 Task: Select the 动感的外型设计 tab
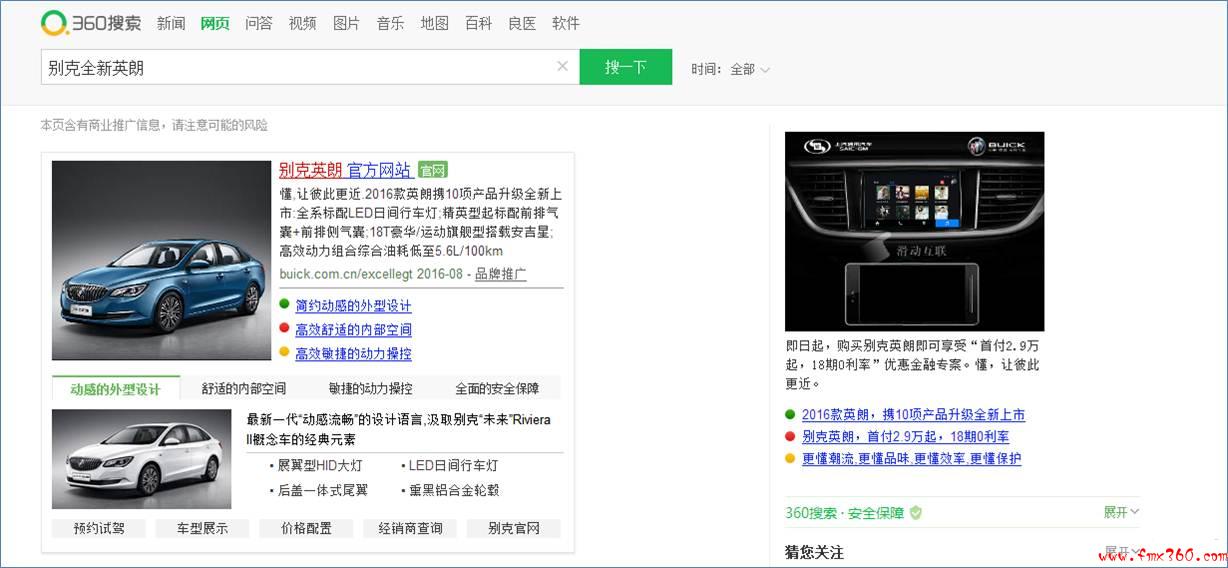coord(115,388)
